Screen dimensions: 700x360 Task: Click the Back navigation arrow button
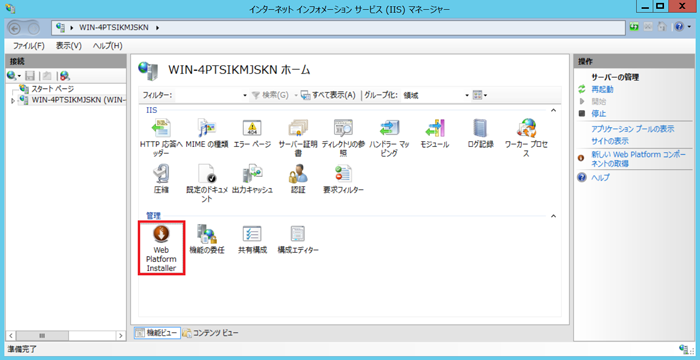(15, 28)
